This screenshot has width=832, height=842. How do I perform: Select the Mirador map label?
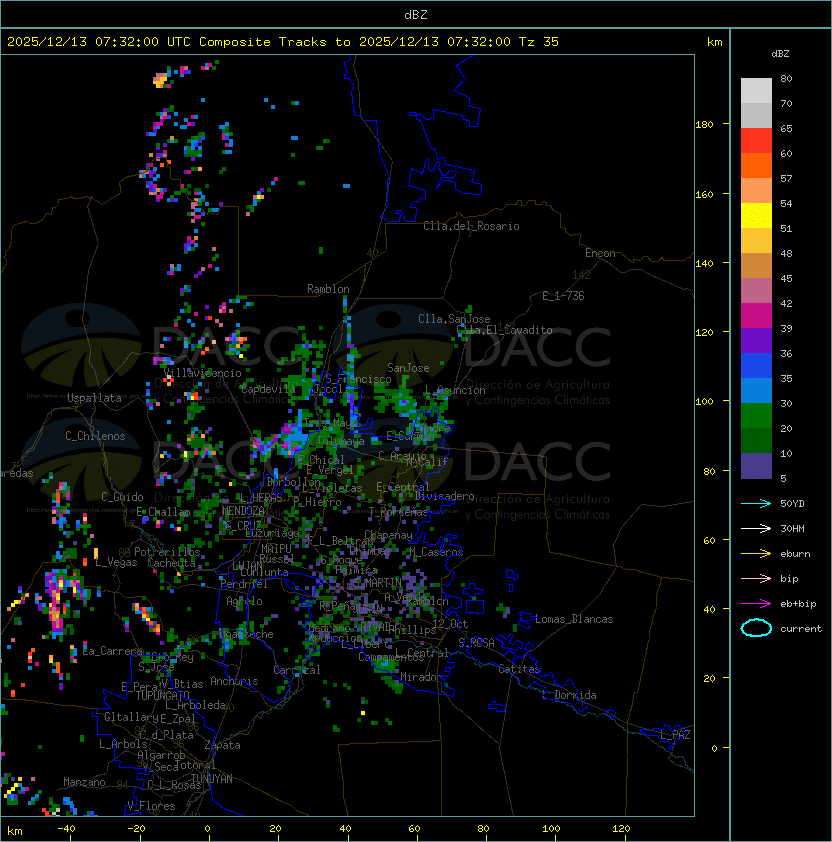point(422,677)
